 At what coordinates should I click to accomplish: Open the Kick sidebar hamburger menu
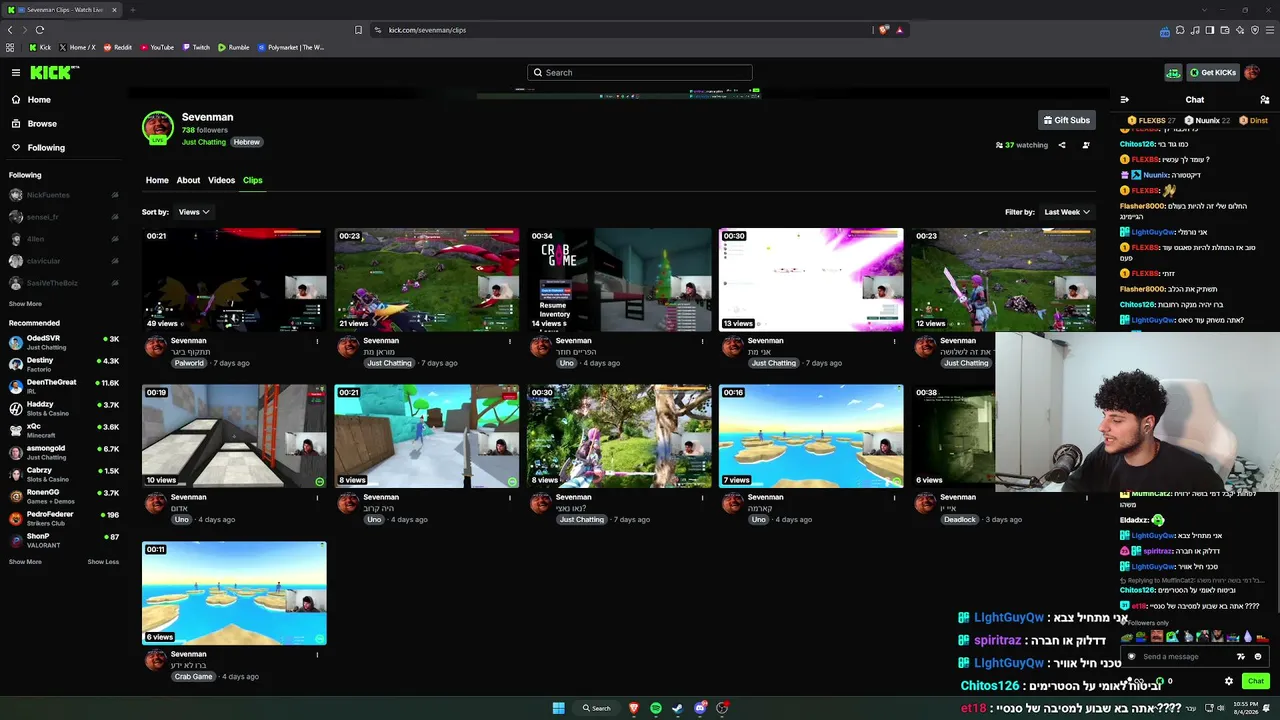point(16,72)
